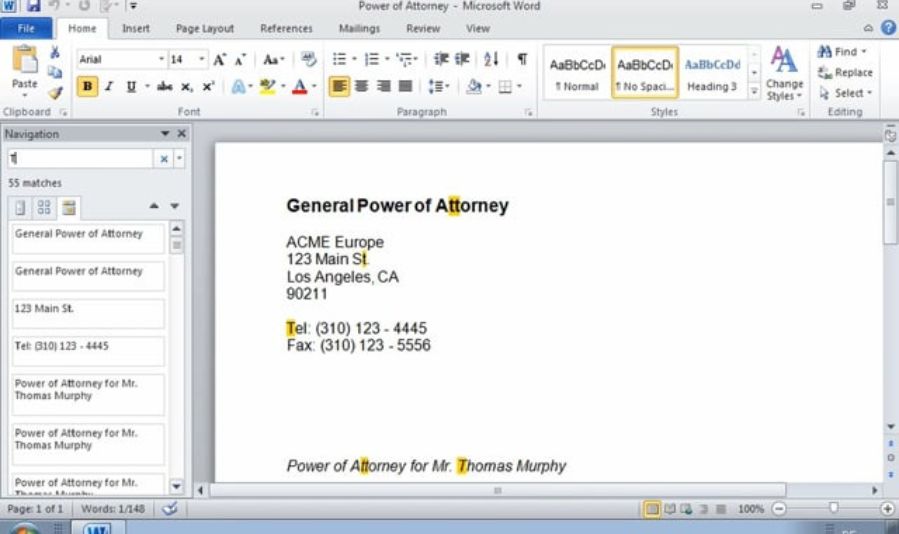Apply strikethrough formatting
The image size is (899, 534).
pyautogui.click(x=165, y=87)
